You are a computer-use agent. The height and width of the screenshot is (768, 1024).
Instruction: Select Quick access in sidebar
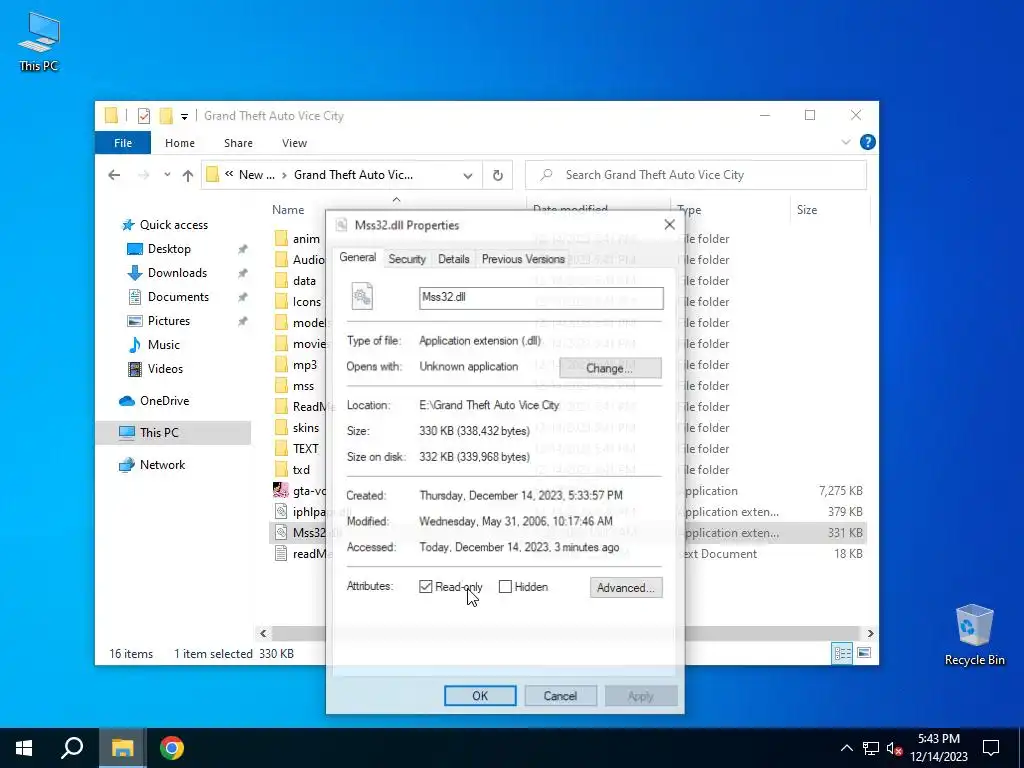174,225
